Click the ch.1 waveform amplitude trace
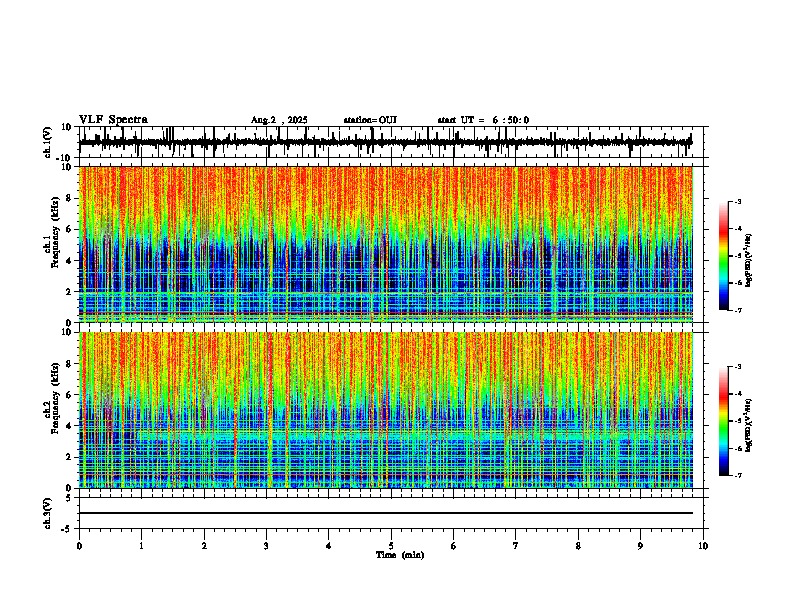The height and width of the screenshot is (612, 792). (385, 142)
